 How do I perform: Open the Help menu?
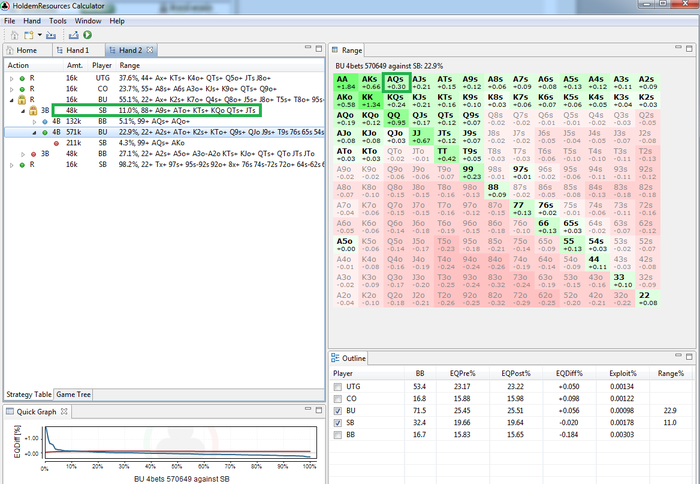(x=117, y=21)
